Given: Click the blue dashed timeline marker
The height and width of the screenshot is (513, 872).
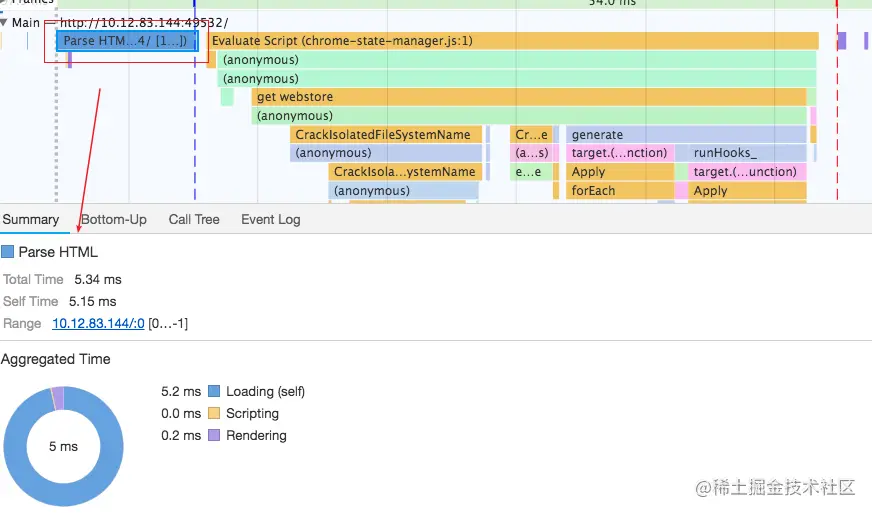Looking at the screenshot, I should tap(195, 128).
